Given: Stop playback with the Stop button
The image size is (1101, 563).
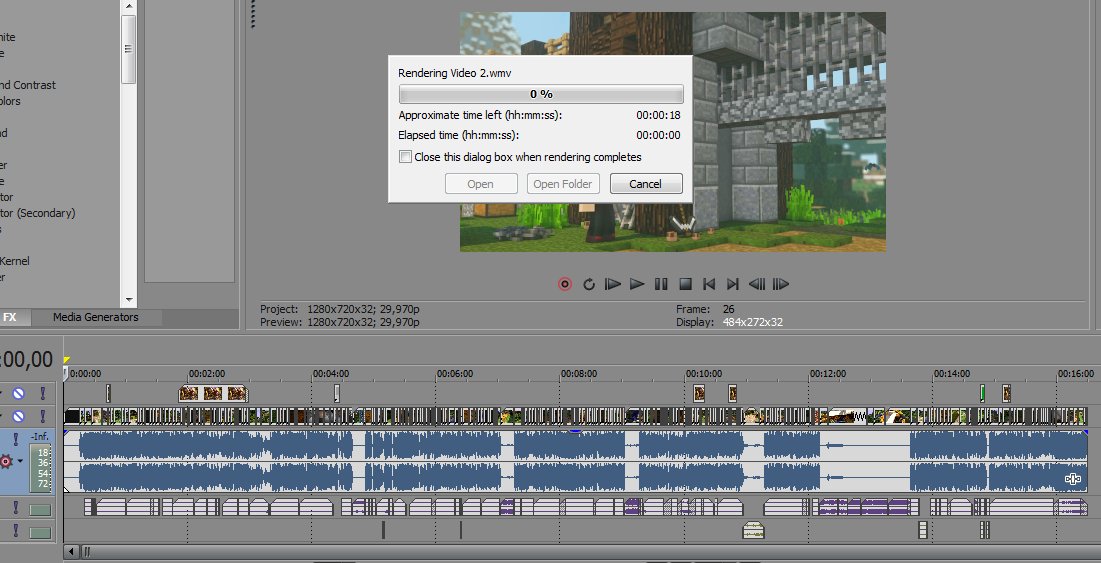Looking at the screenshot, I should (685, 284).
